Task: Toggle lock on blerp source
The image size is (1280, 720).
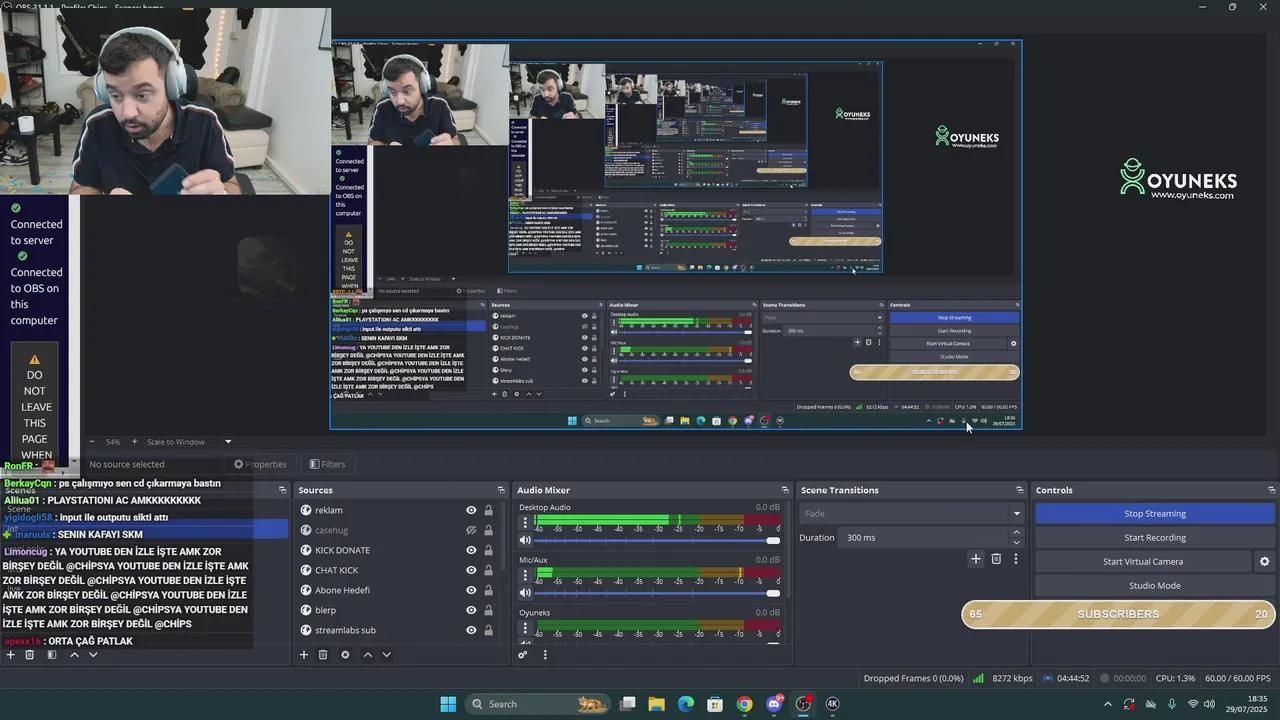Action: coord(488,610)
